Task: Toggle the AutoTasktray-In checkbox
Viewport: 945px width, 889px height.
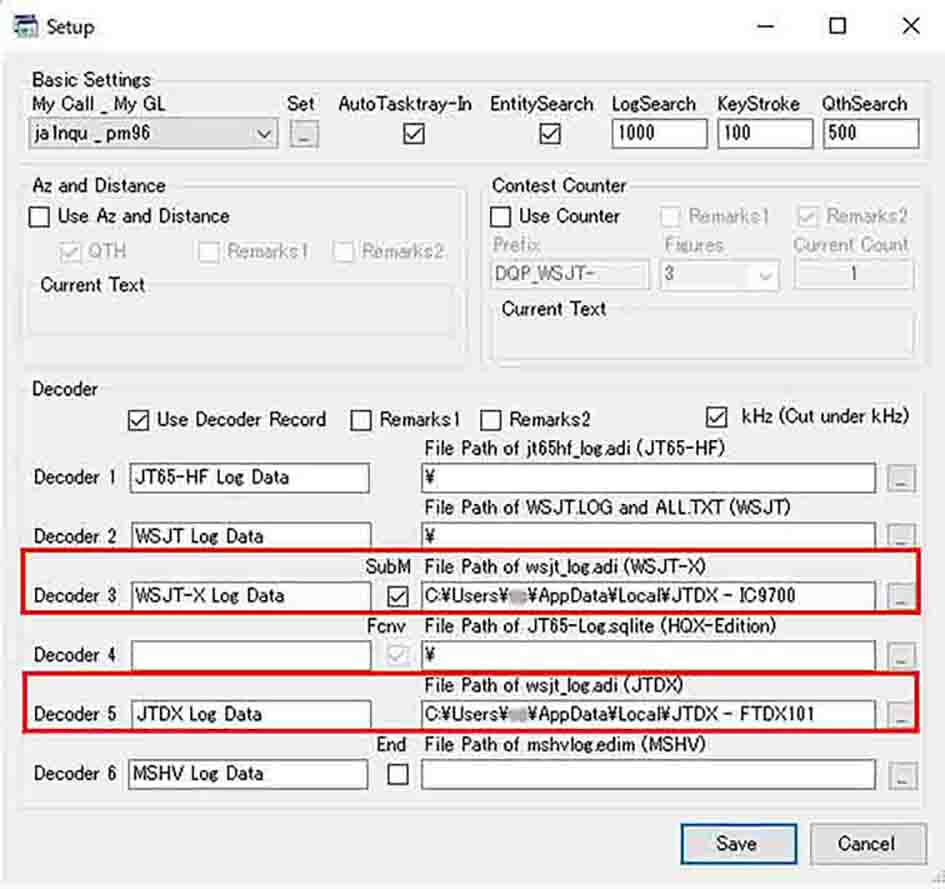Action: (414, 134)
